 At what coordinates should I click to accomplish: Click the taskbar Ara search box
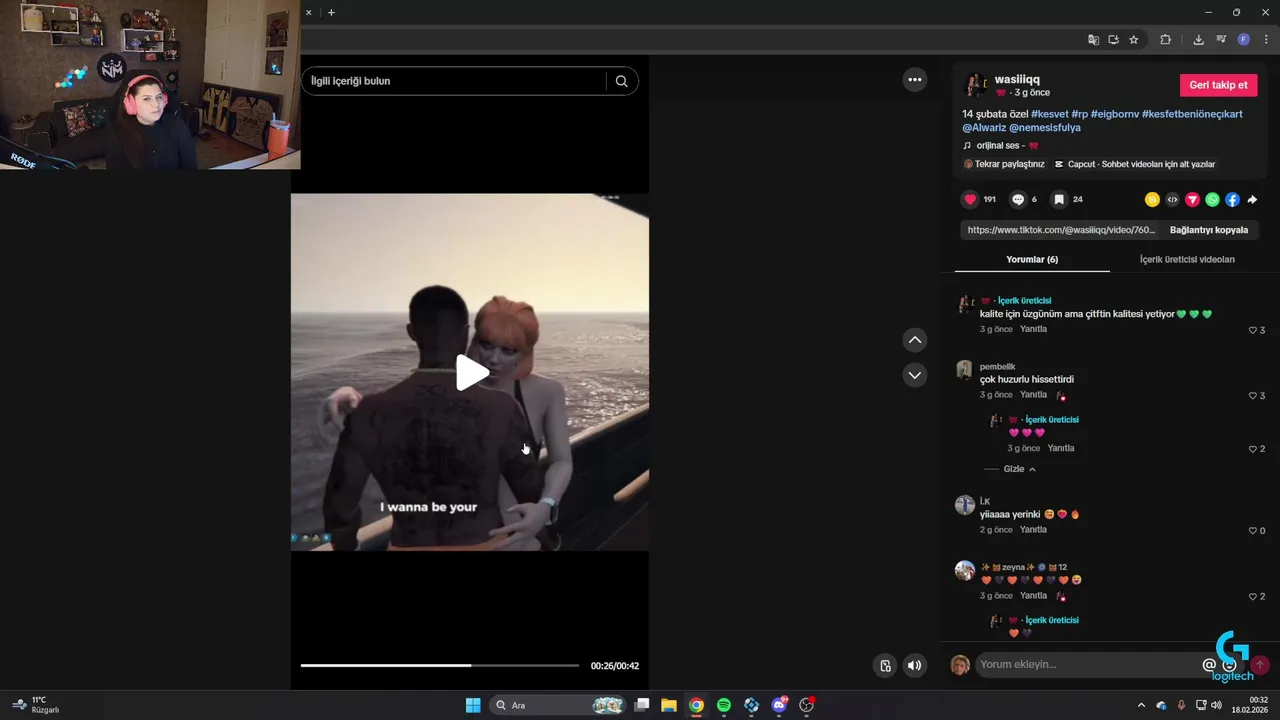(559, 705)
